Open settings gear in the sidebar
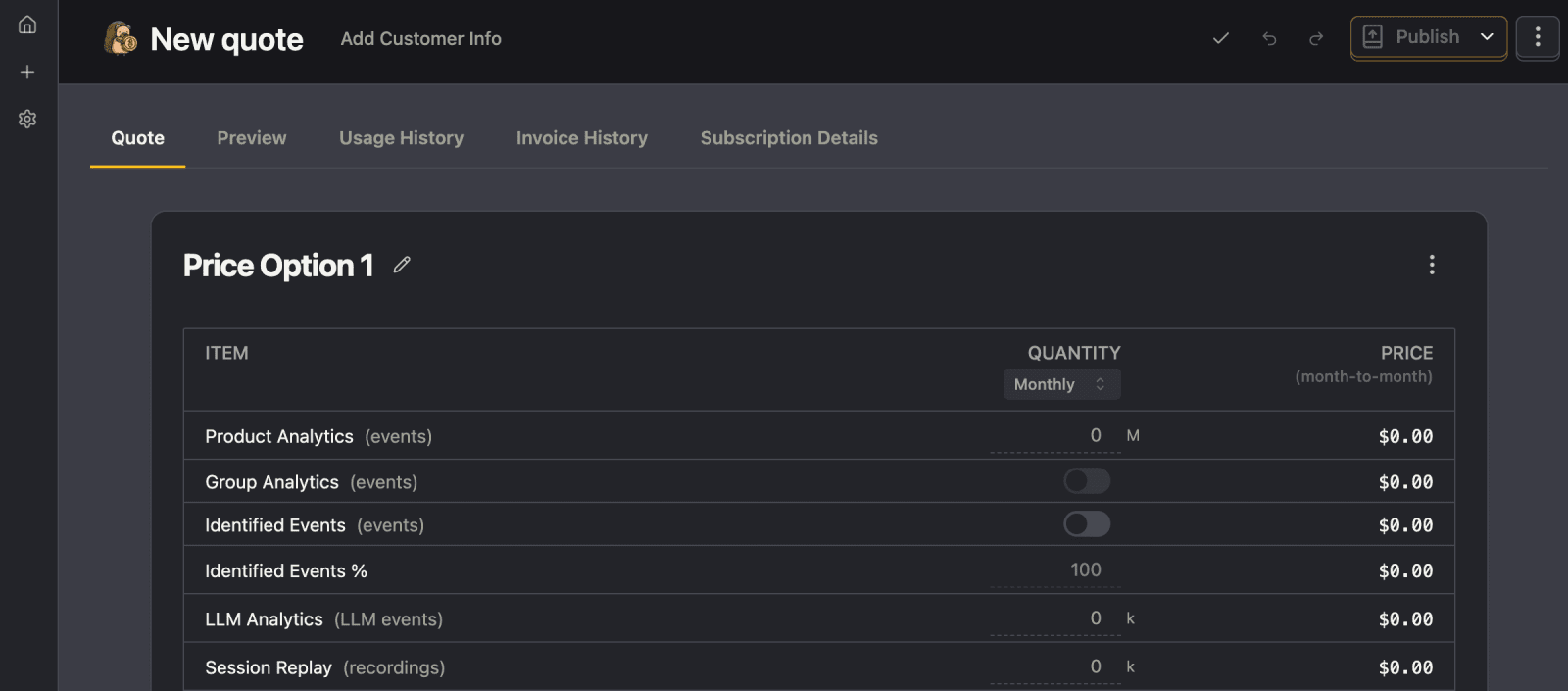Viewport: 1568px width, 691px height. coord(27,119)
